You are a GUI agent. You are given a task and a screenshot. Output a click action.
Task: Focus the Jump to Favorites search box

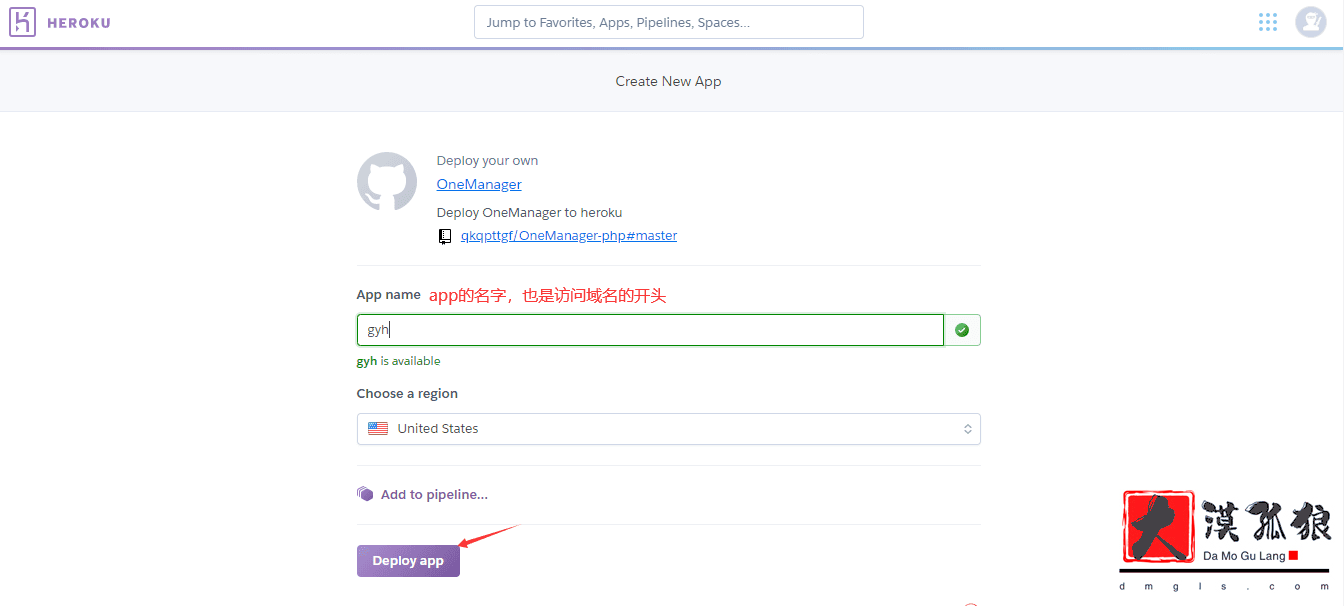pos(668,22)
